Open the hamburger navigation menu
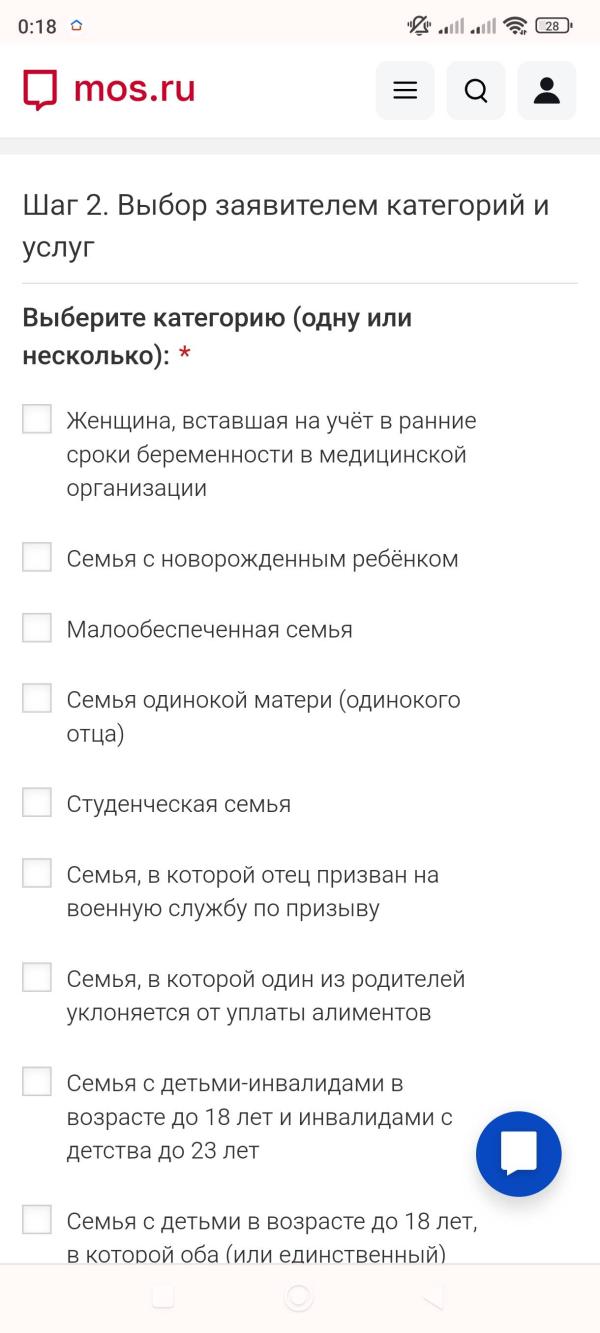This screenshot has height=1333, width=600. (x=404, y=90)
